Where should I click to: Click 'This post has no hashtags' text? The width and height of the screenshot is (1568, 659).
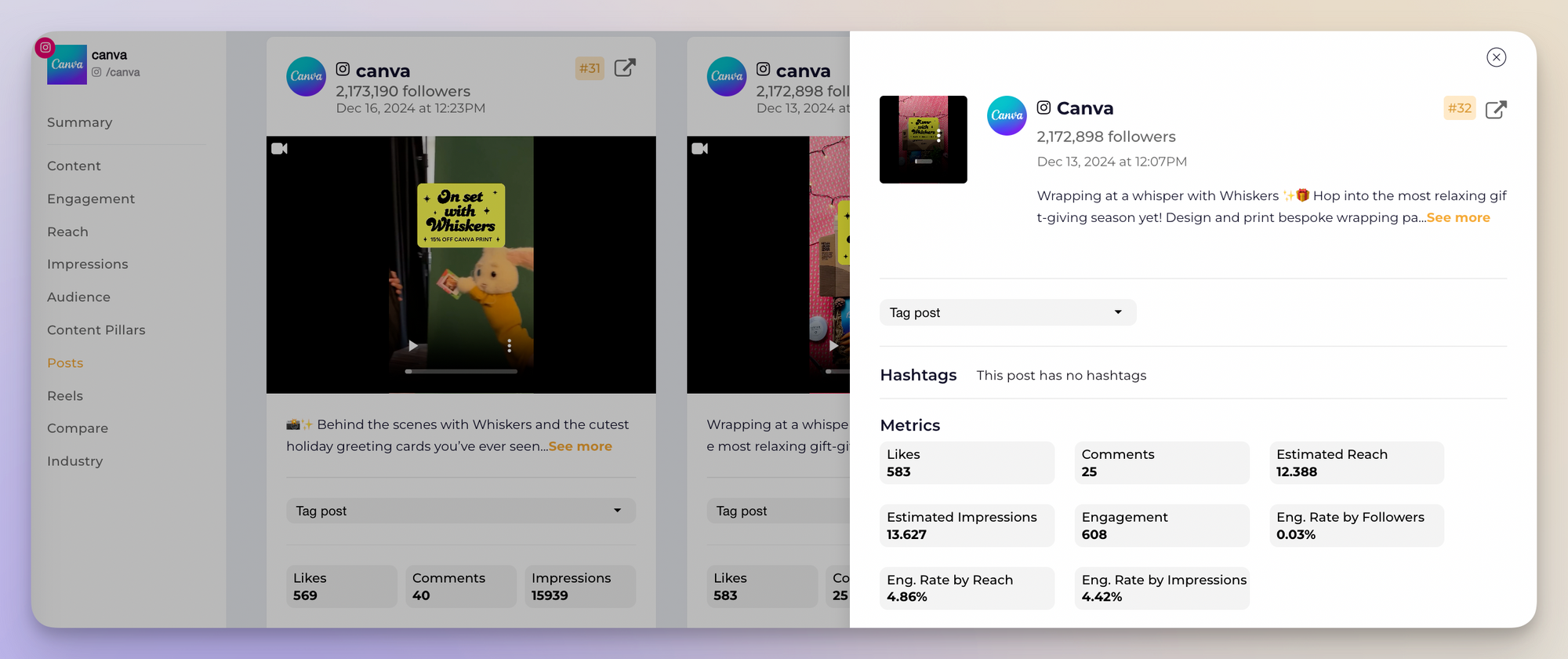coord(1062,376)
